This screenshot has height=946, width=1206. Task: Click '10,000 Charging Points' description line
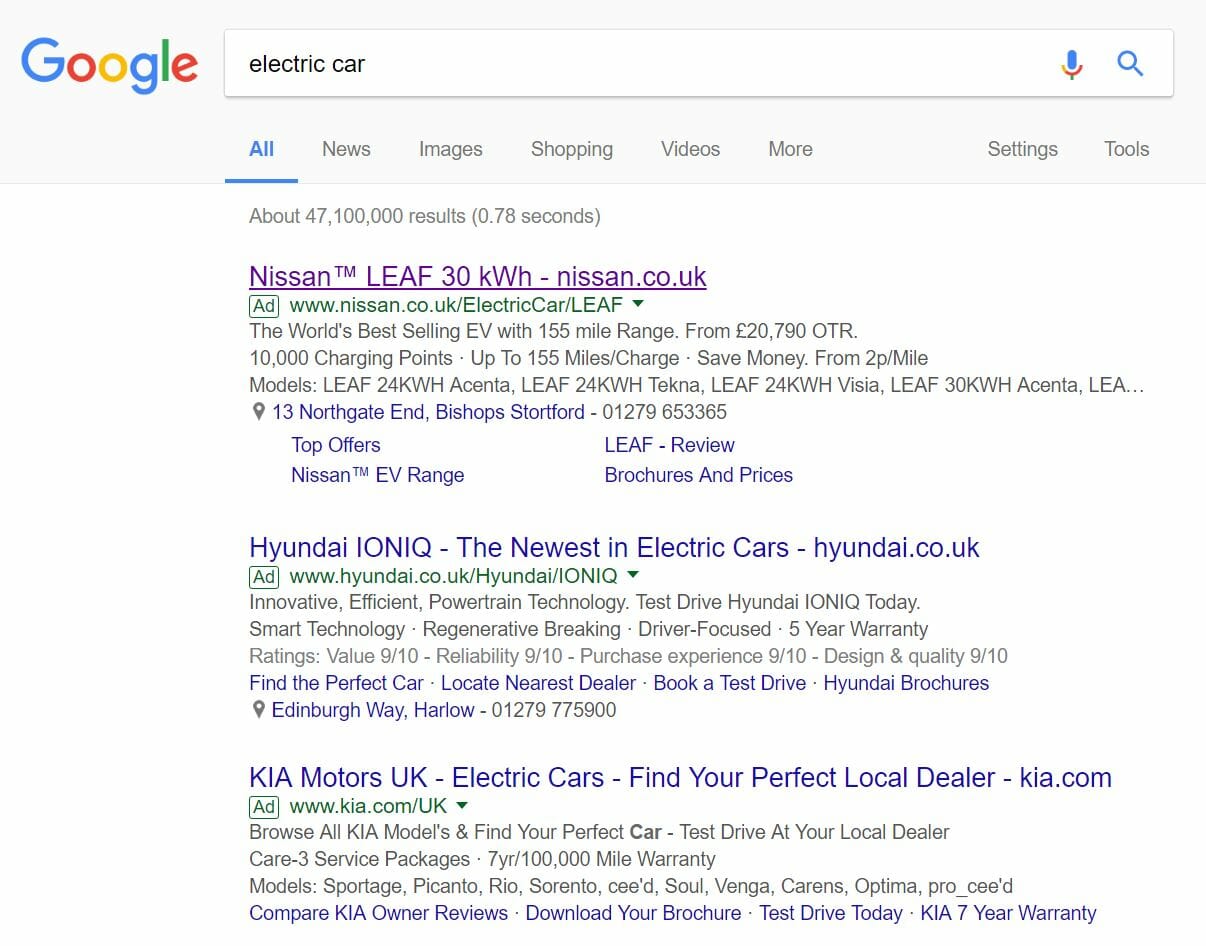click(588, 358)
